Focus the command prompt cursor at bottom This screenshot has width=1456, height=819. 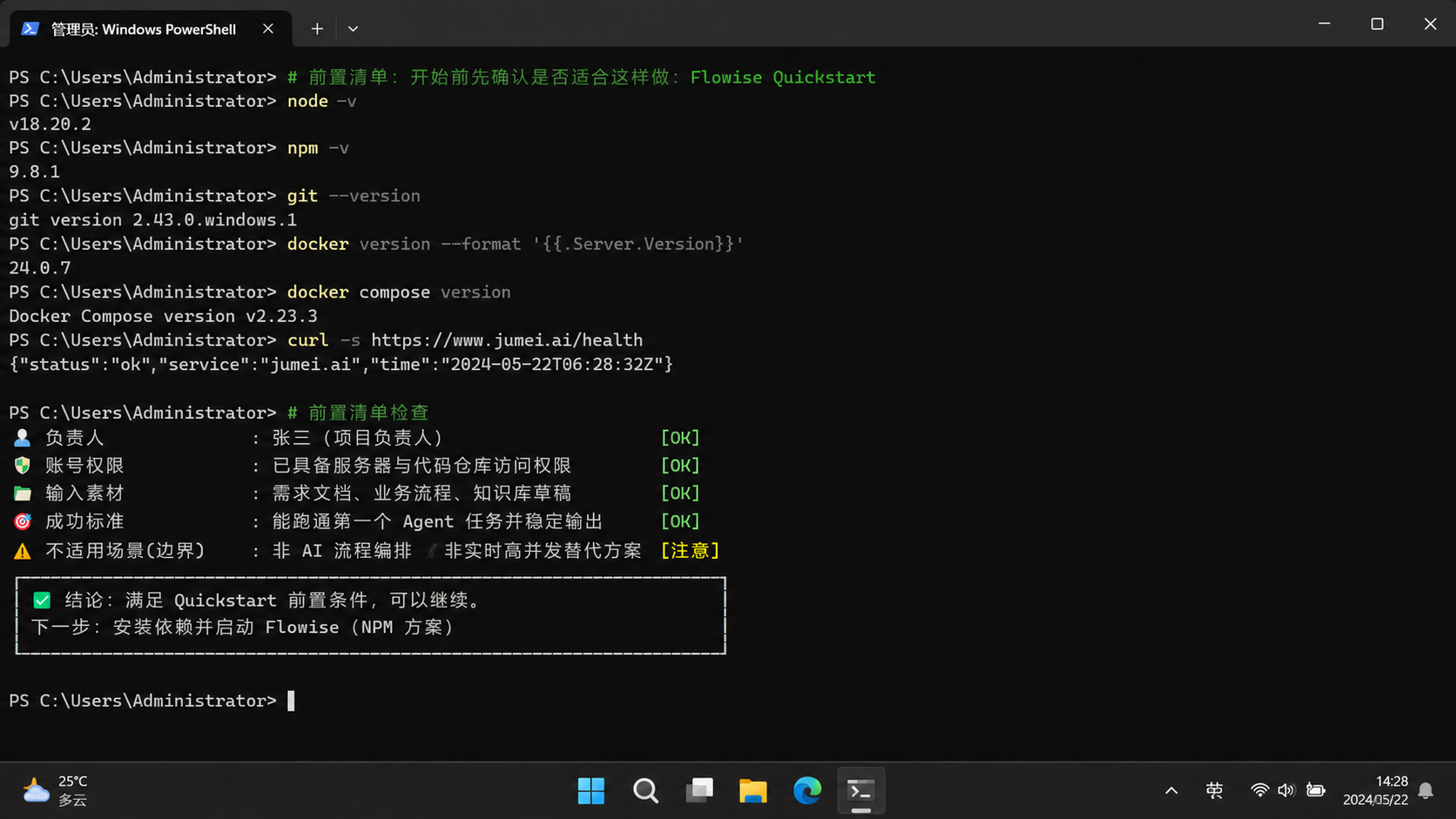(x=291, y=701)
